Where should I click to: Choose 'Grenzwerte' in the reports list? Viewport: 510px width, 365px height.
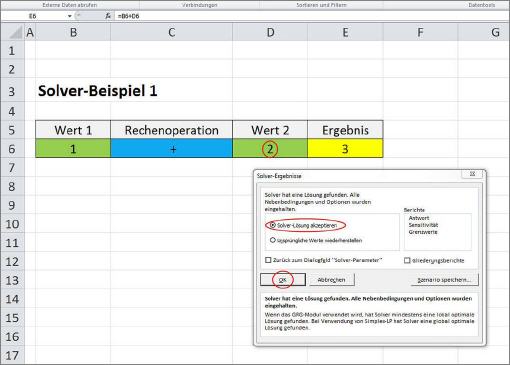(x=423, y=232)
